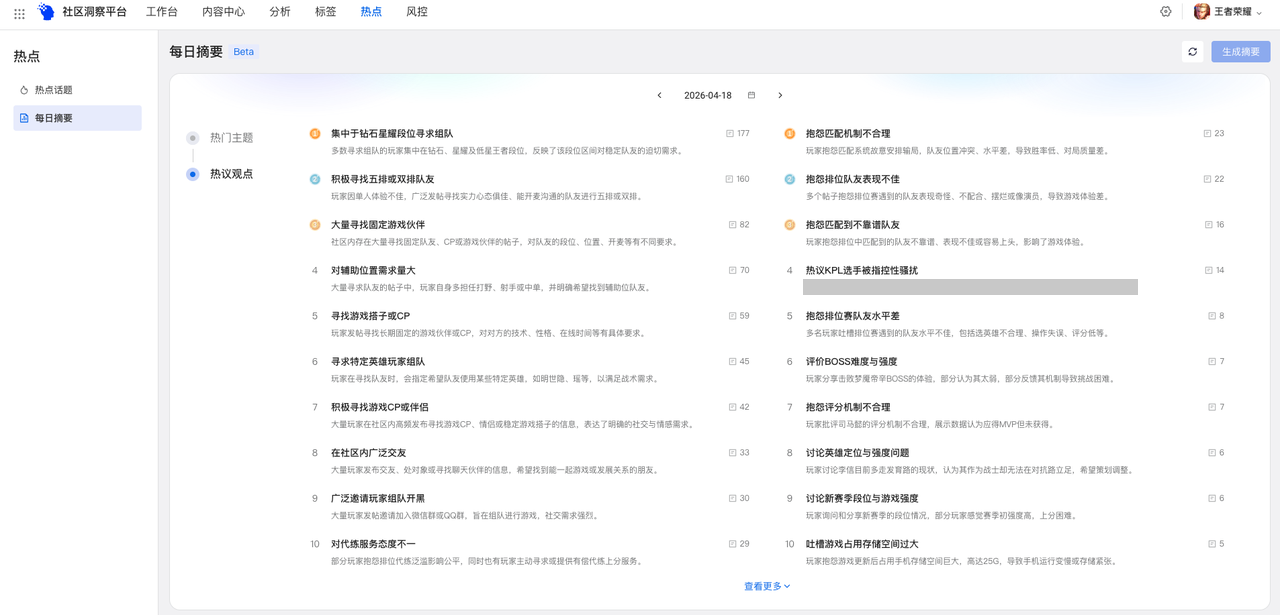The image size is (1280, 615).
Task: Click the post count icon showing 82
Action: click(x=733, y=225)
